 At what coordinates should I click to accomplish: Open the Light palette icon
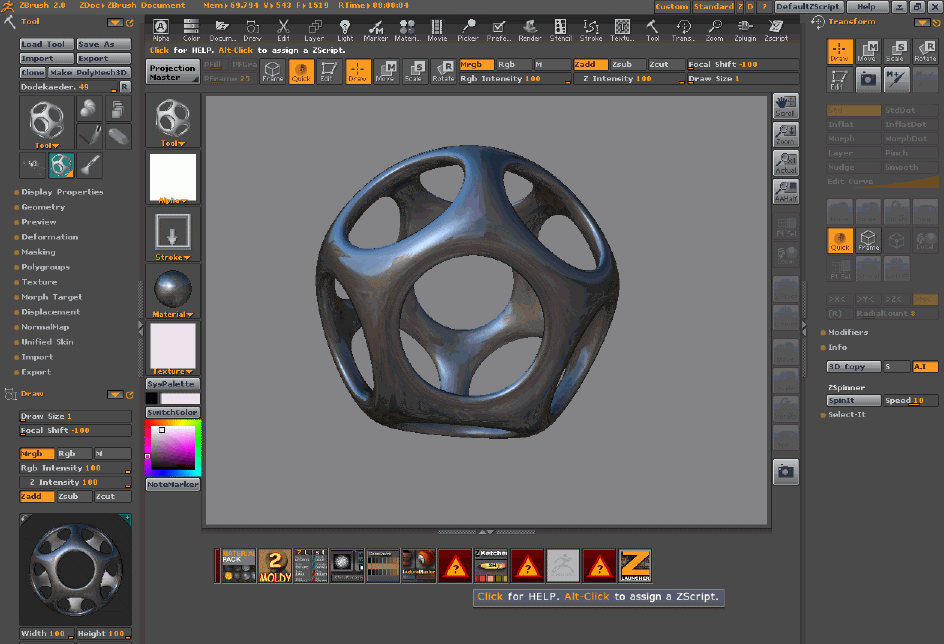345,30
